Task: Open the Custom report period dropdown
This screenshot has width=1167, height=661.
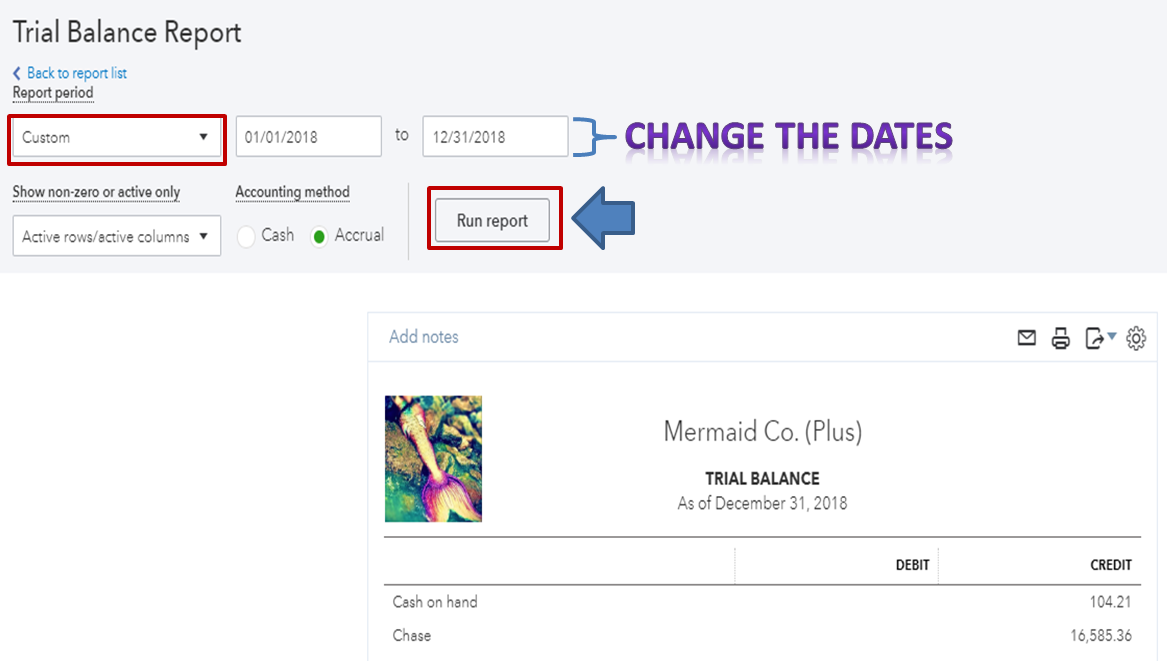Action: (x=117, y=138)
